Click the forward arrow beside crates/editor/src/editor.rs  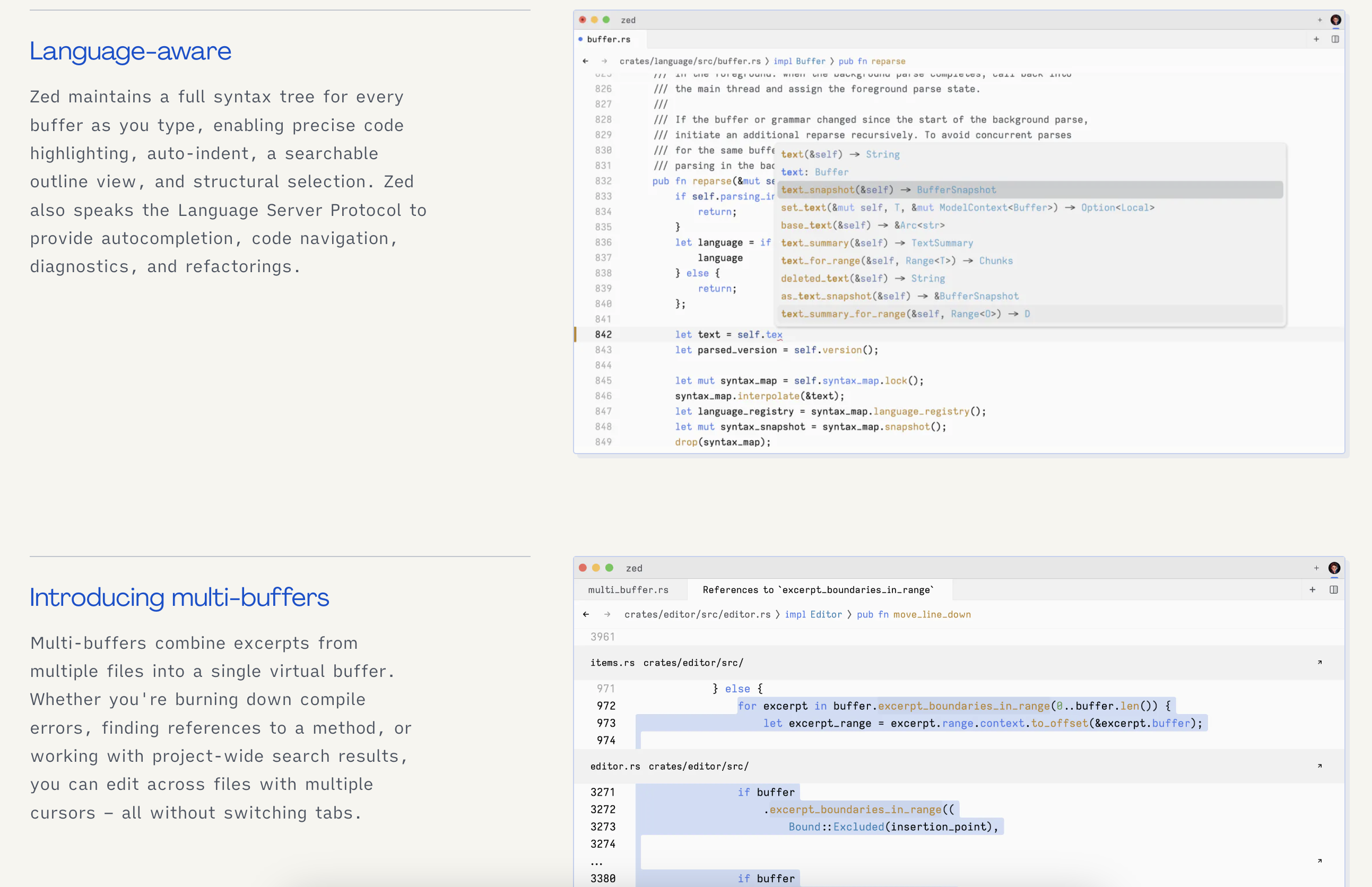607,614
